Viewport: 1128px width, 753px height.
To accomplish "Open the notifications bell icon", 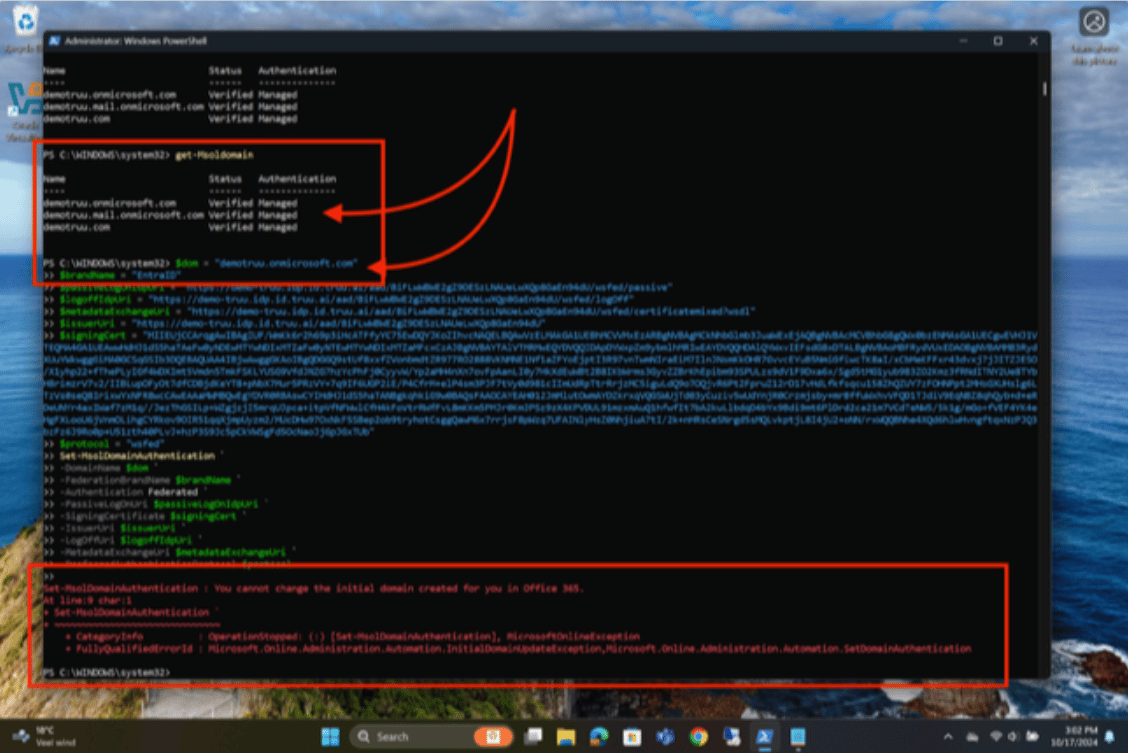I will (x=1110, y=736).
